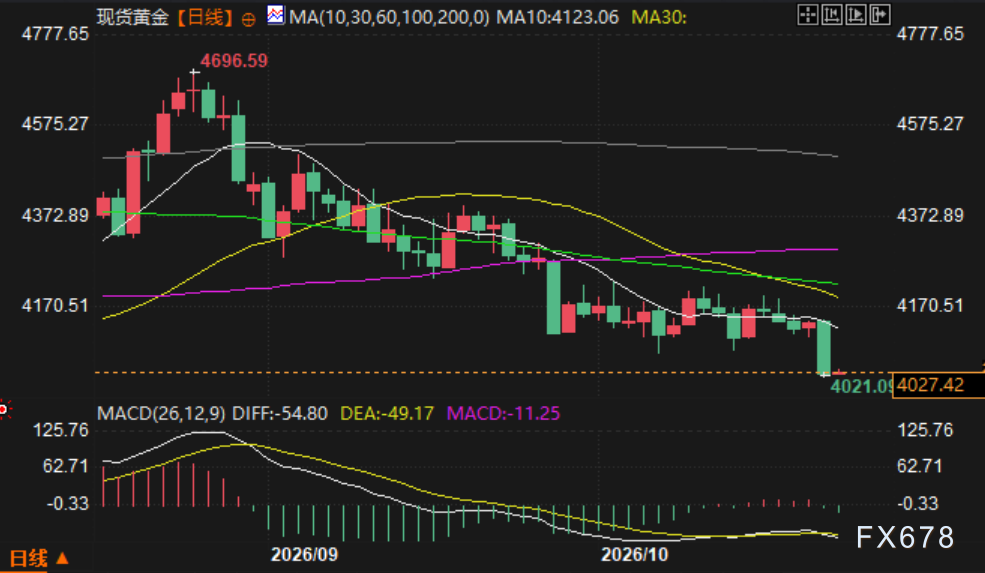Click the orange 4027.42 current price tag
Screen dimensions: 985x573
(938, 385)
